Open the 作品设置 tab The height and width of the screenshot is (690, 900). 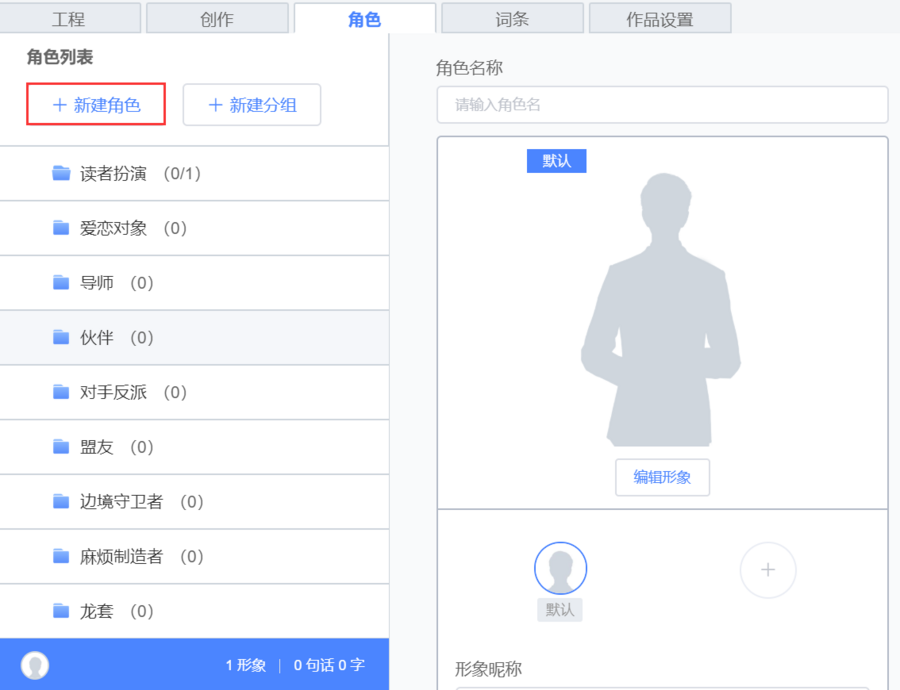(x=660, y=19)
